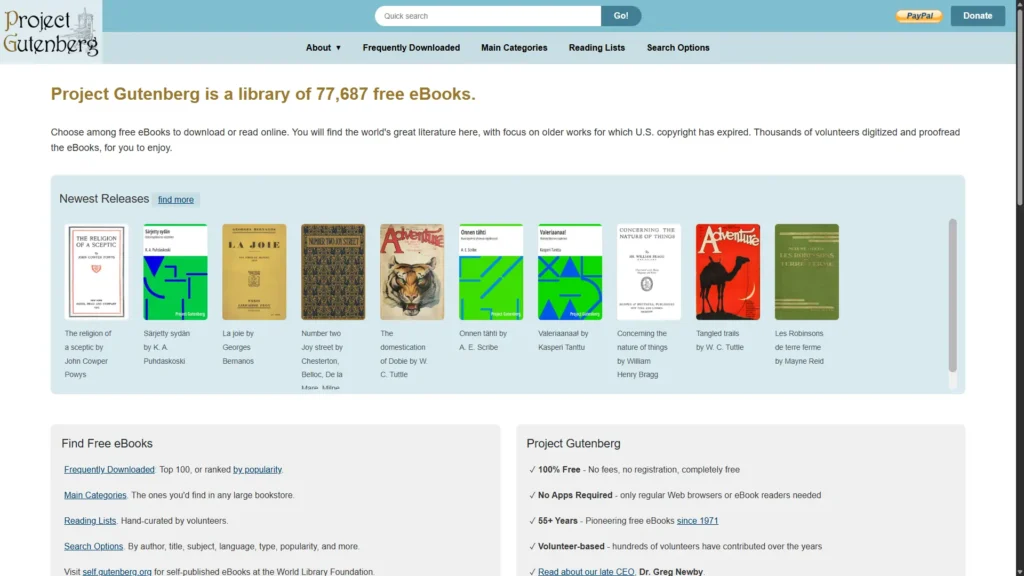Viewport: 1024px width, 576px height.
Task: Click caption Valeriaanaa! by Kasperi Tanttu
Action: coord(563,340)
